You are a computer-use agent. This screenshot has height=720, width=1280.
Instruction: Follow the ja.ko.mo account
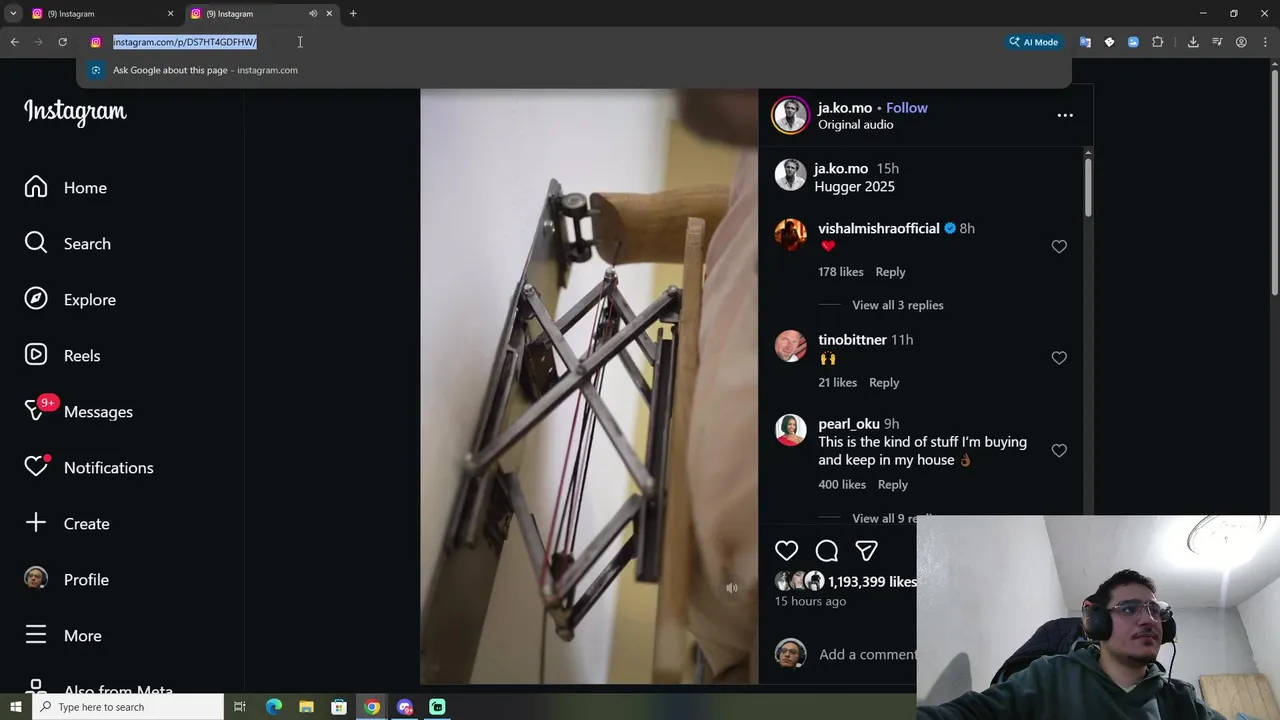(x=907, y=108)
